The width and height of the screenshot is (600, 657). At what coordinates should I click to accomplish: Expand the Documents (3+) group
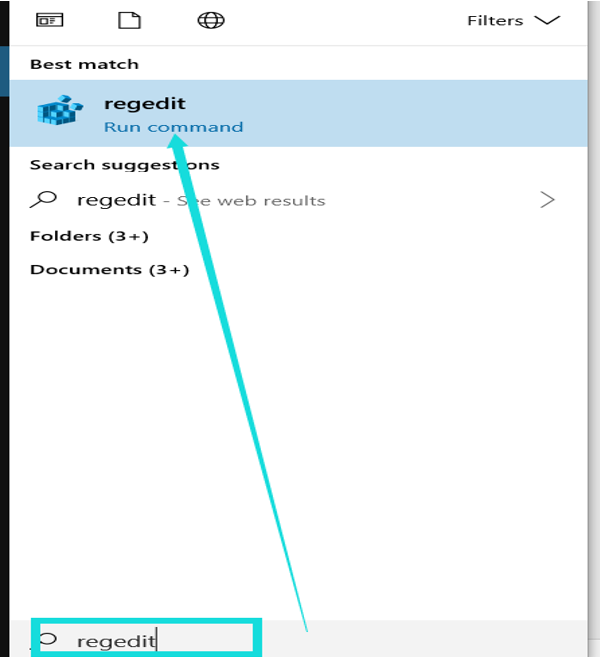click(x=109, y=270)
